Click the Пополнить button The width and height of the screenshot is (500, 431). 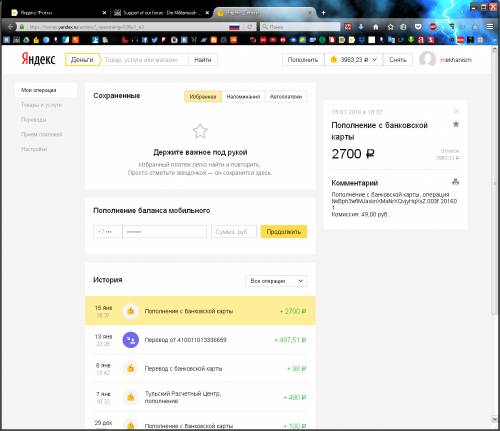[x=303, y=60]
